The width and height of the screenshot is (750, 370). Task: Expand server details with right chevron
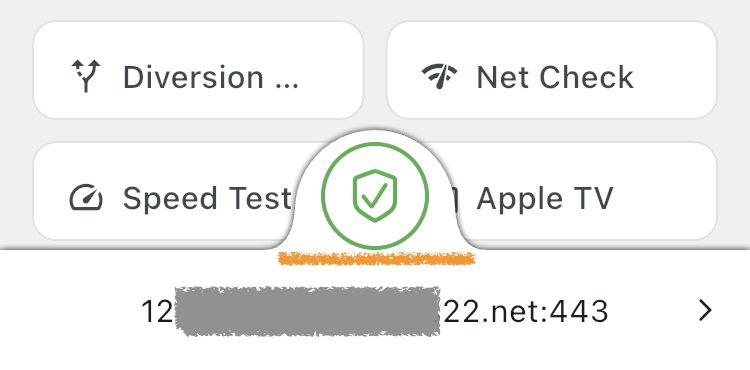click(705, 311)
